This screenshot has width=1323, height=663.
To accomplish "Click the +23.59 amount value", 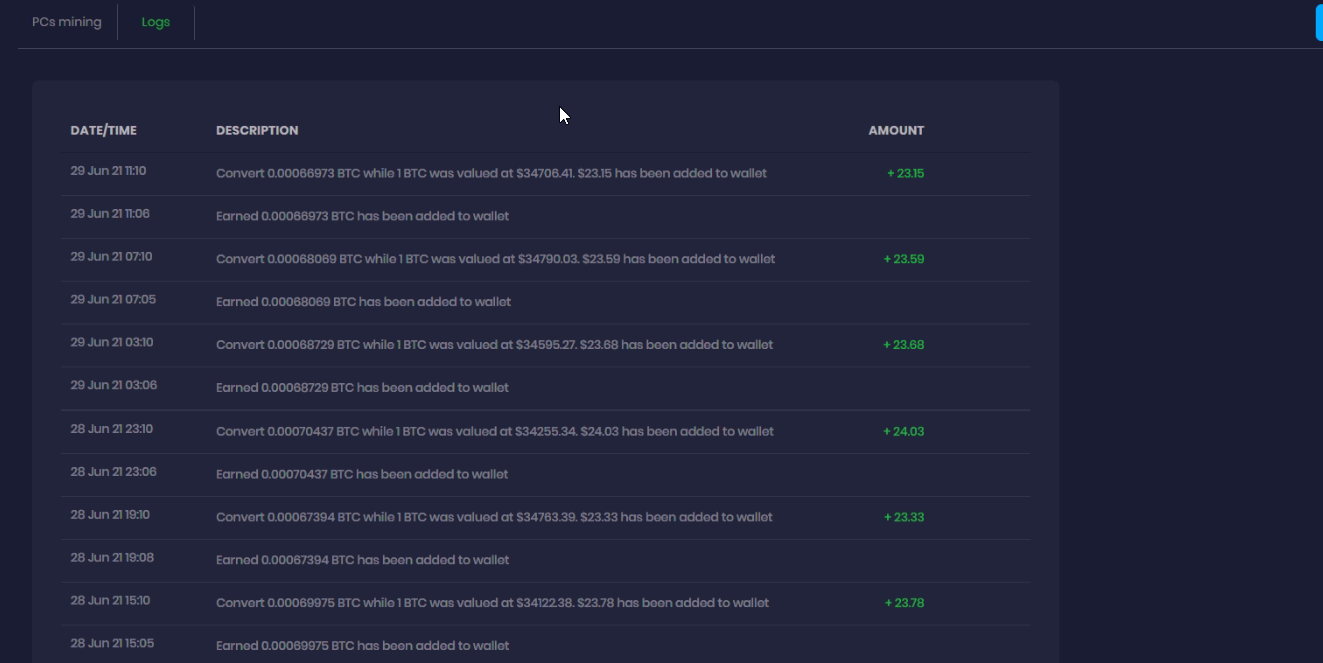I will pyautogui.click(x=904, y=259).
